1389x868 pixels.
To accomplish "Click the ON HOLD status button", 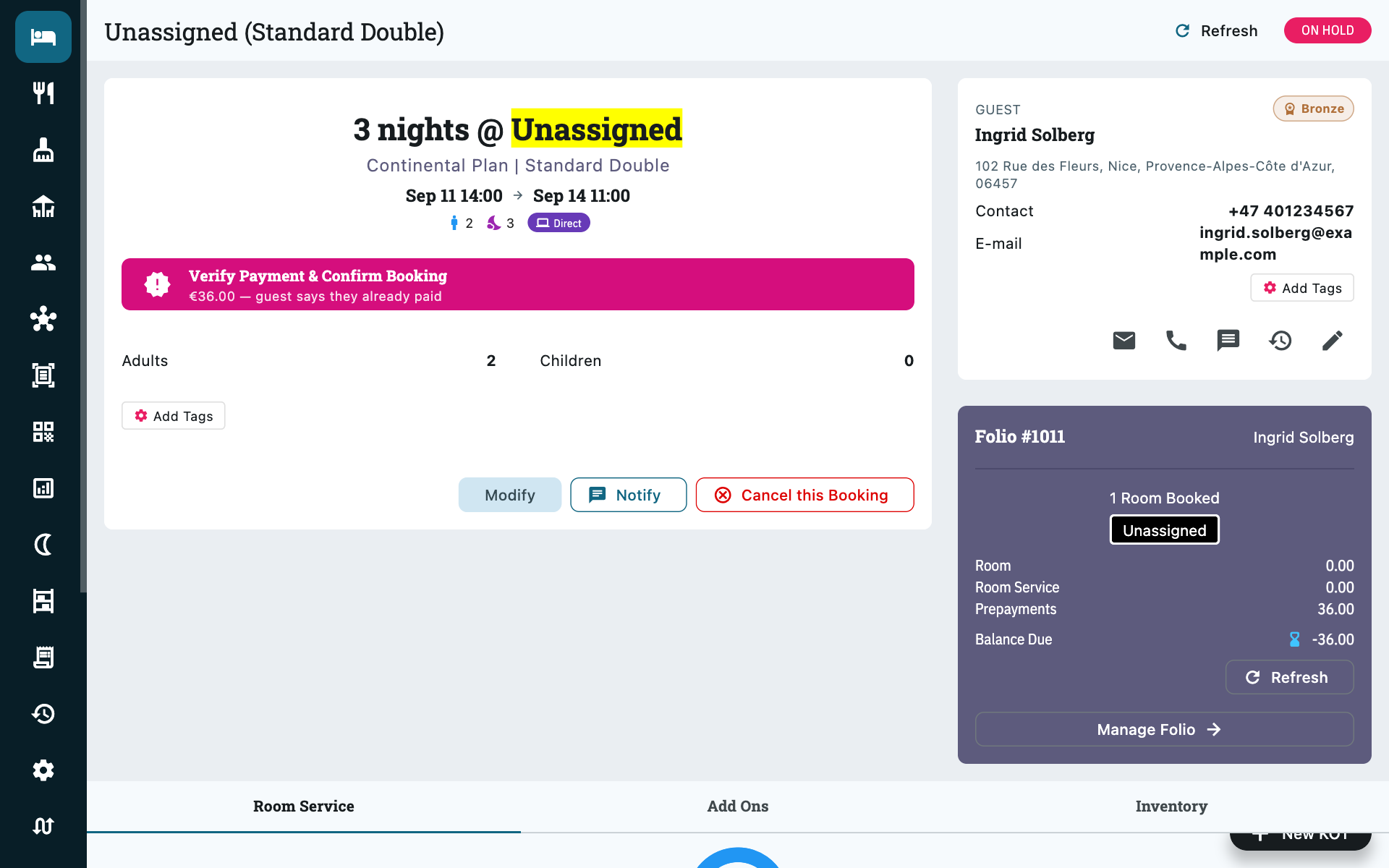I will click(1328, 30).
